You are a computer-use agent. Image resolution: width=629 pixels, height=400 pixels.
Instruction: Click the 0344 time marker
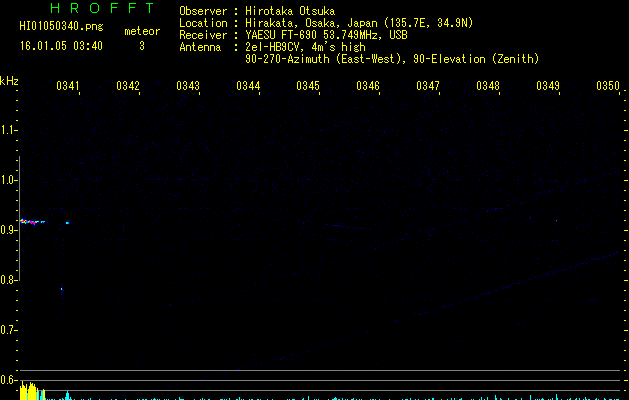click(x=248, y=86)
